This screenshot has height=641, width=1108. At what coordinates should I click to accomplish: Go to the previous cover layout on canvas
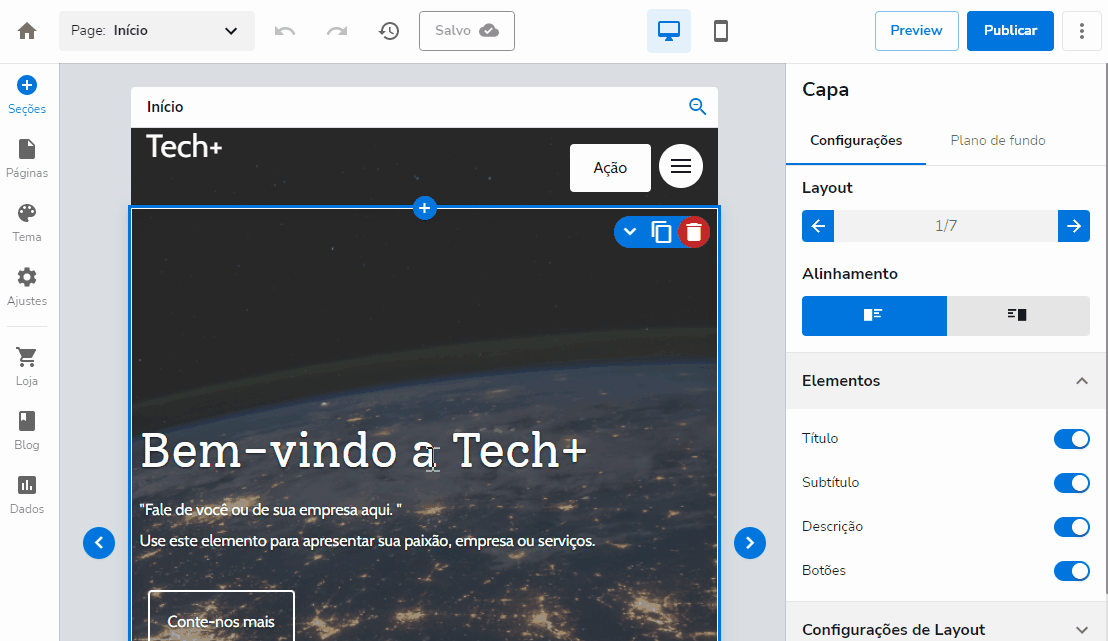[x=99, y=543]
